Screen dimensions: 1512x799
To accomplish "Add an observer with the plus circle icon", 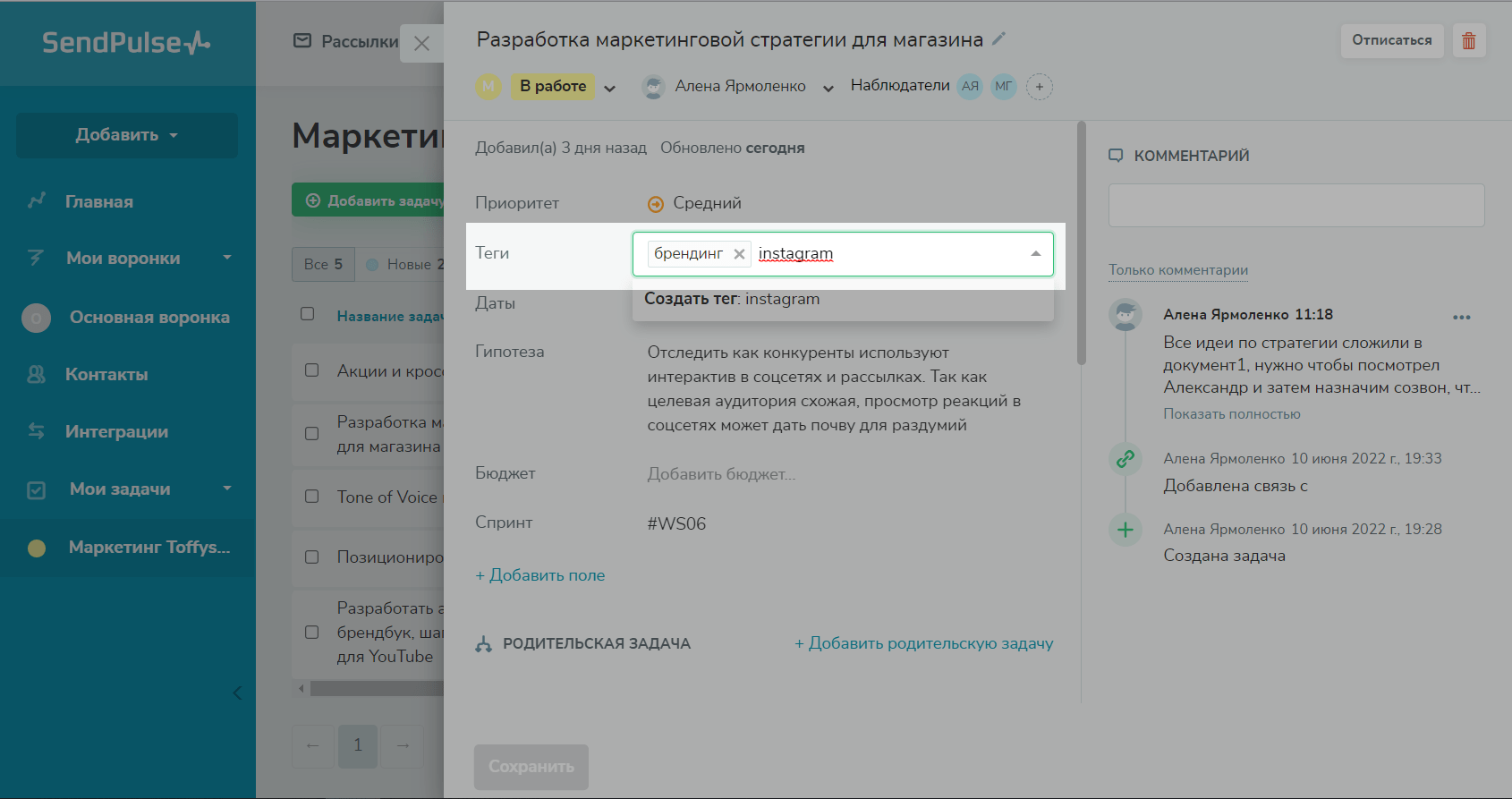I will click(x=1039, y=87).
